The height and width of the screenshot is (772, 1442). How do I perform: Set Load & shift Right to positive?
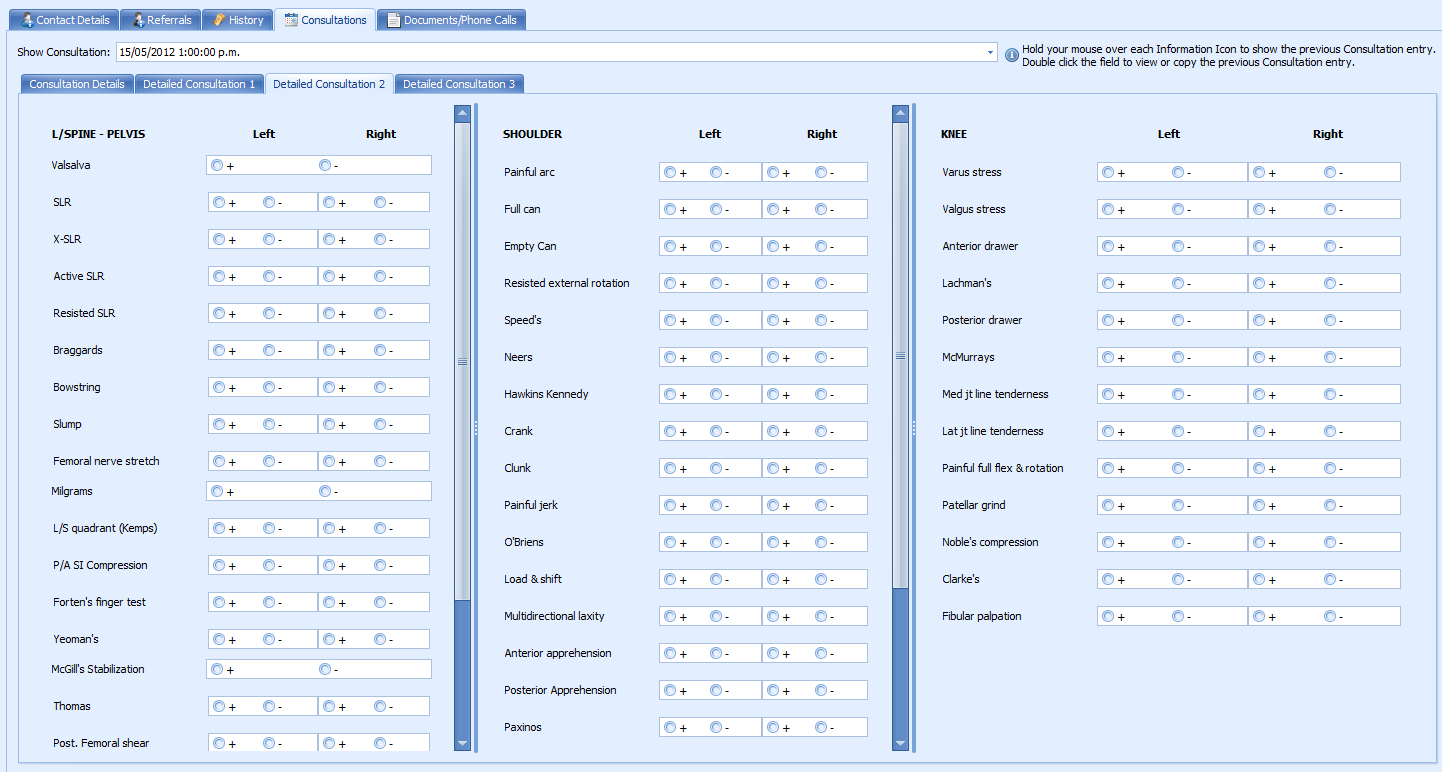point(773,579)
